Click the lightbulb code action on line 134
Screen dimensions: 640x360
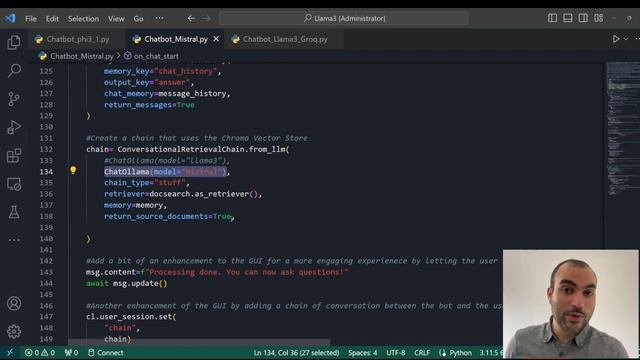(x=73, y=170)
